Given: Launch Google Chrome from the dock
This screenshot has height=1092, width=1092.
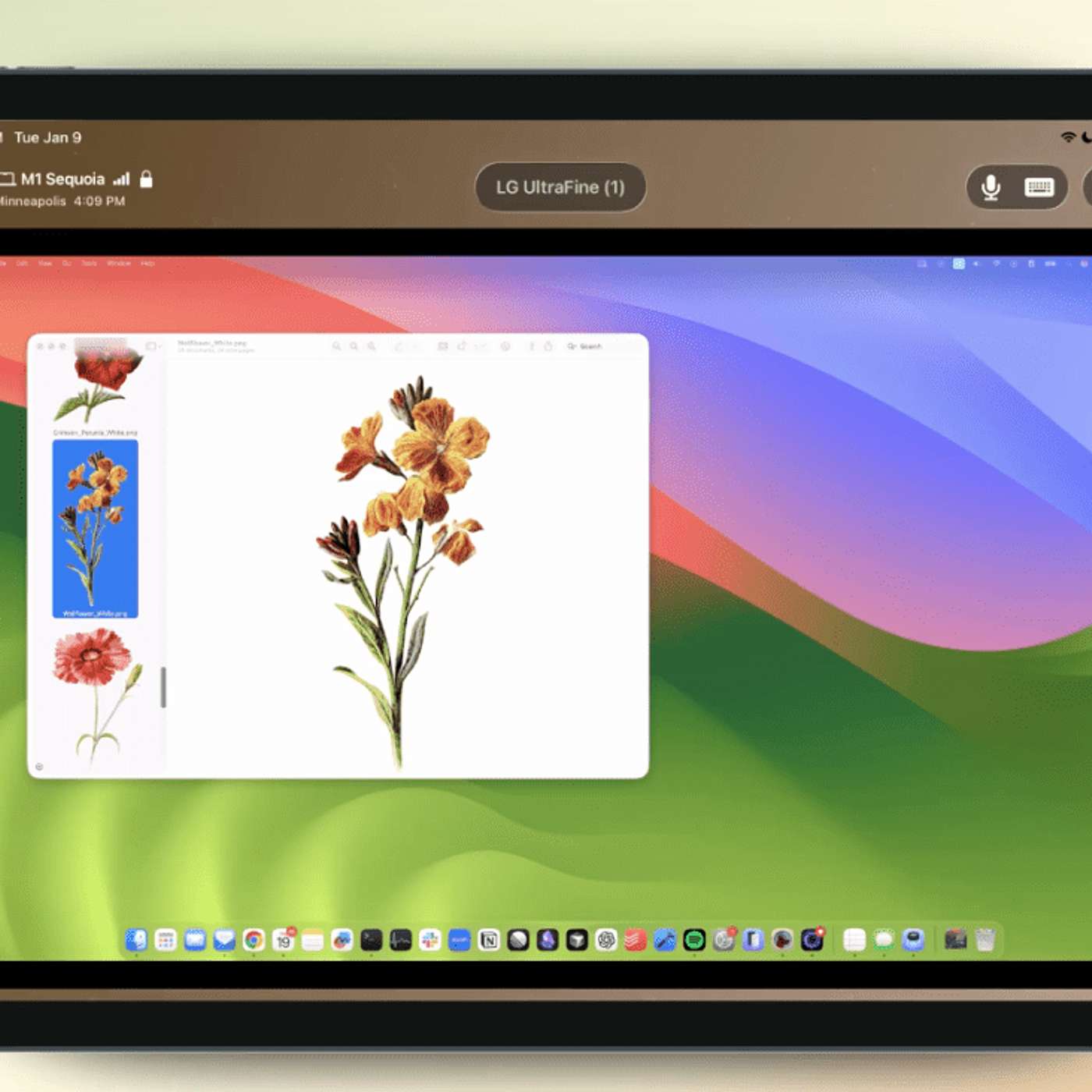Looking at the screenshot, I should click(x=253, y=940).
